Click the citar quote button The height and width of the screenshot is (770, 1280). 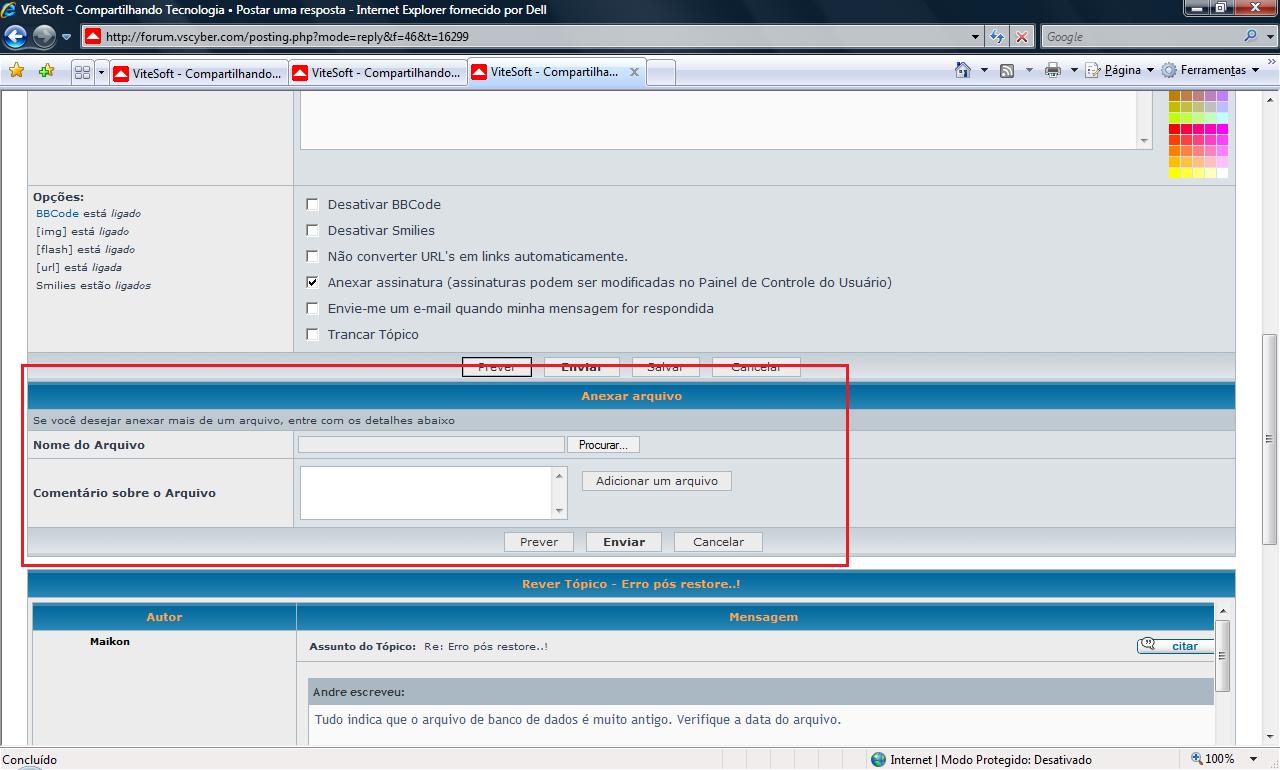coord(1176,646)
